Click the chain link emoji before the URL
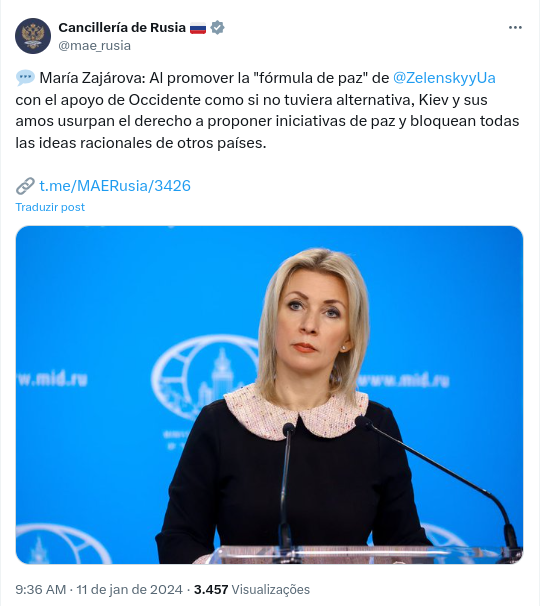This screenshot has height=606, width=541. 26,186
